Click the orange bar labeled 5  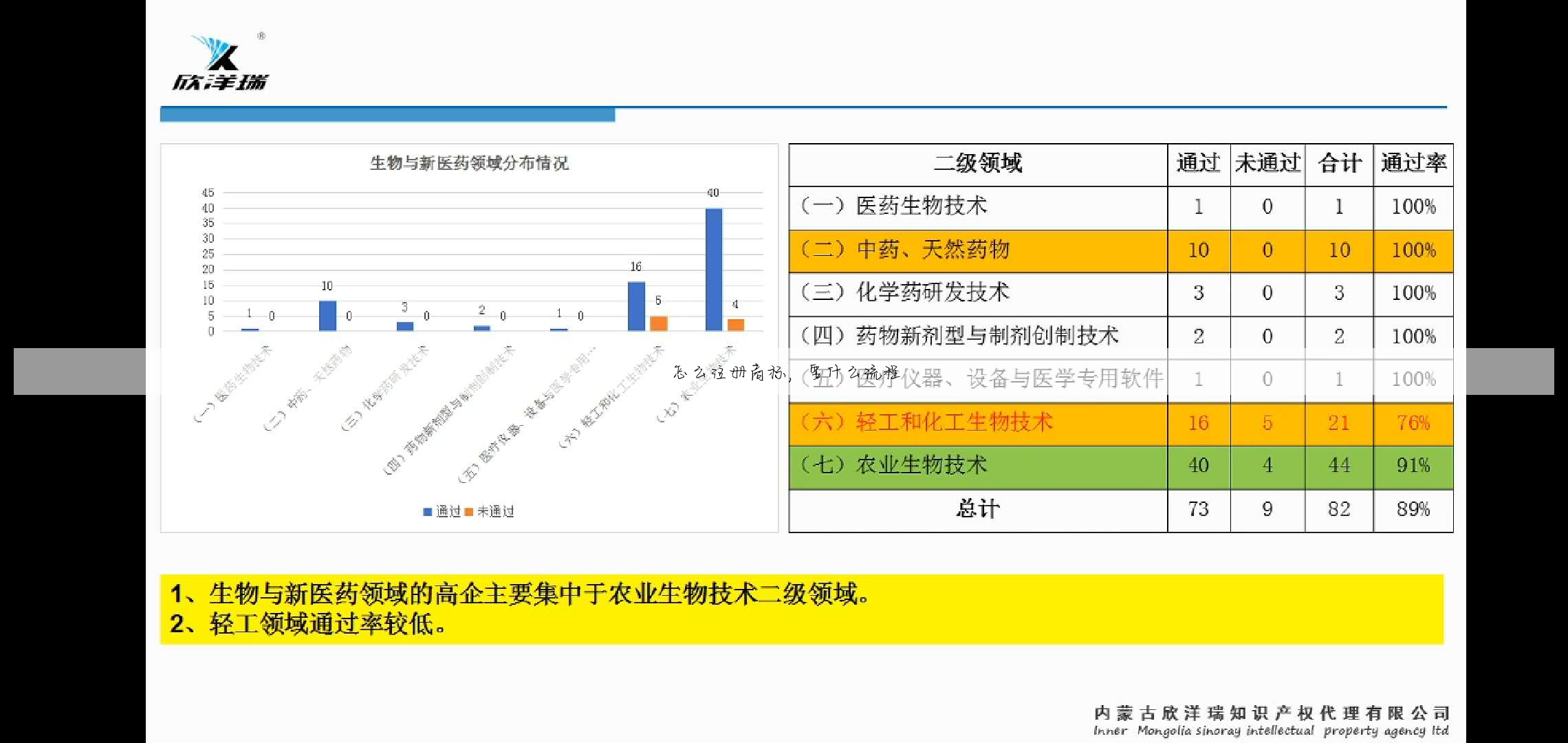click(x=659, y=323)
